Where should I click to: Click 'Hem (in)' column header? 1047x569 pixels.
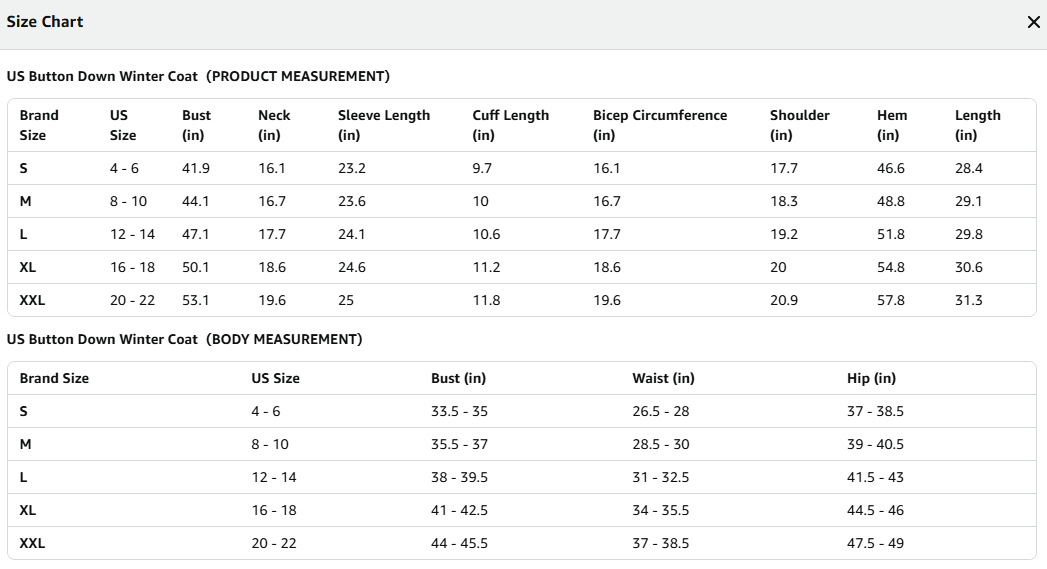coord(892,125)
